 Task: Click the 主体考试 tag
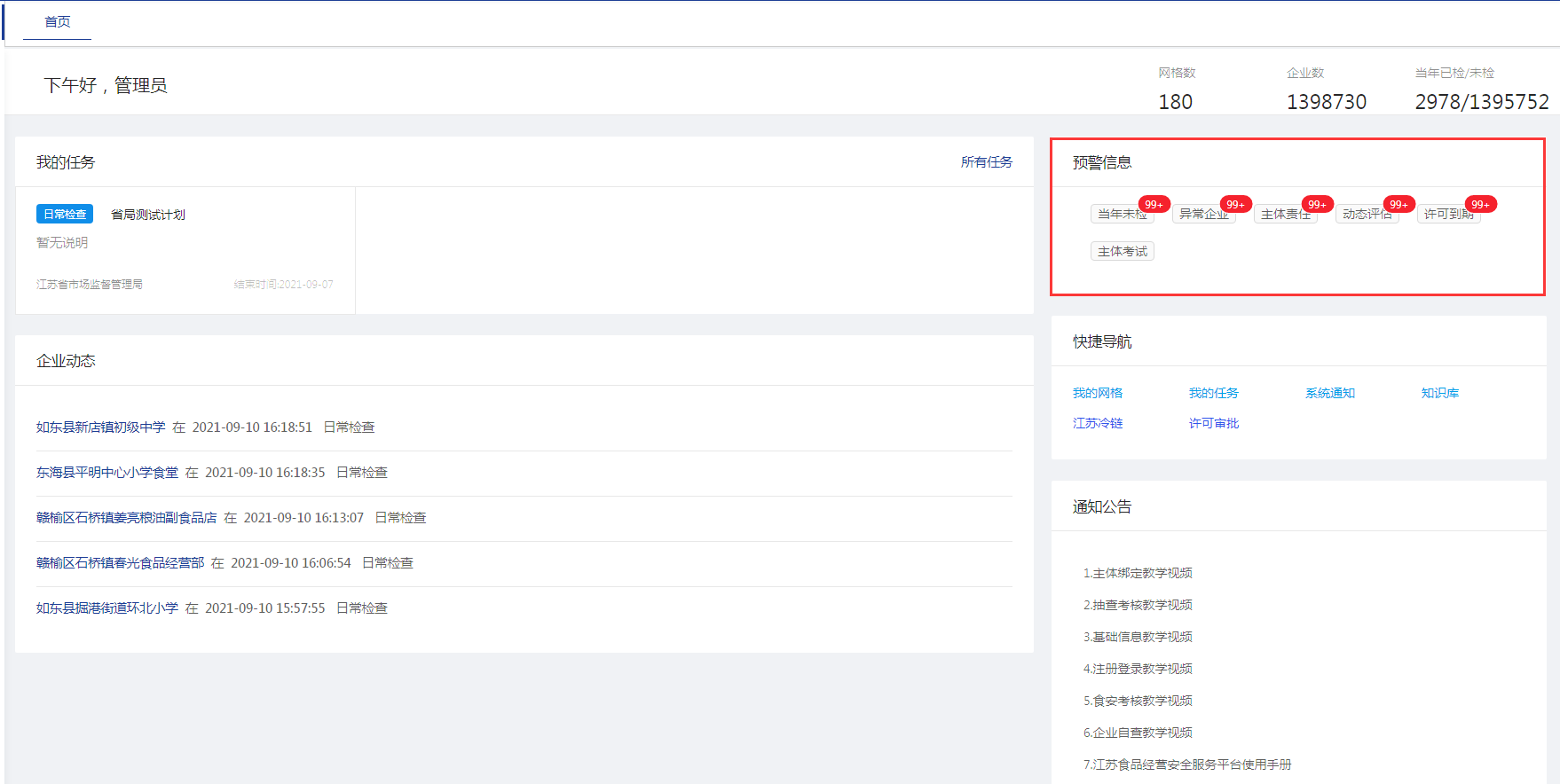[x=1122, y=252]
